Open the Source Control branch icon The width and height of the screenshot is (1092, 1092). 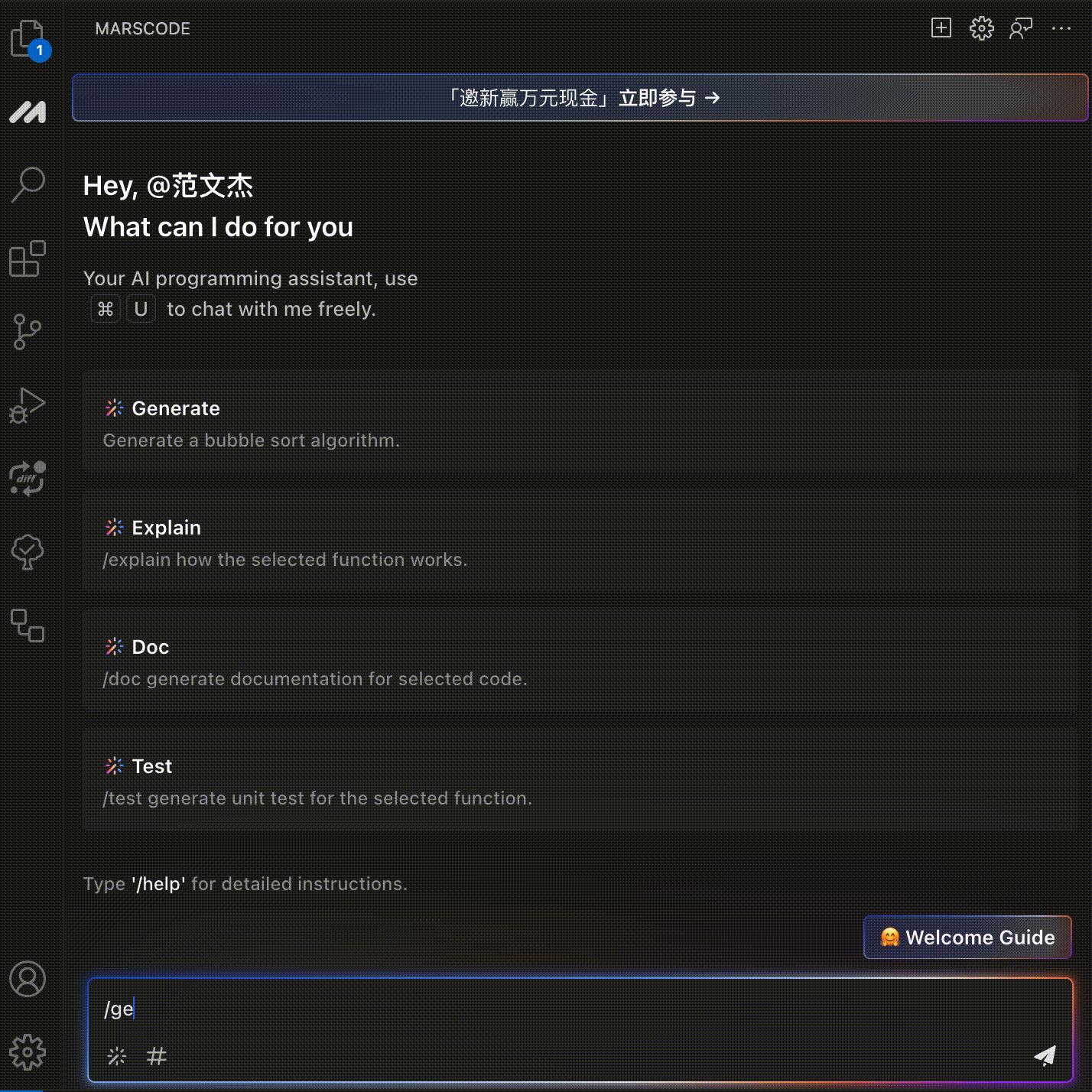pos(28,331)
